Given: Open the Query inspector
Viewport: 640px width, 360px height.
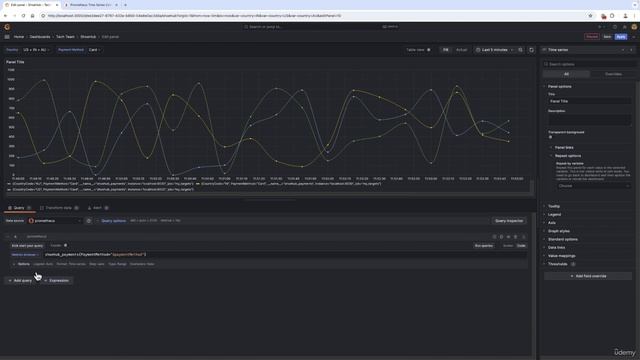Looking at the screenshot, I should point(509,221).
